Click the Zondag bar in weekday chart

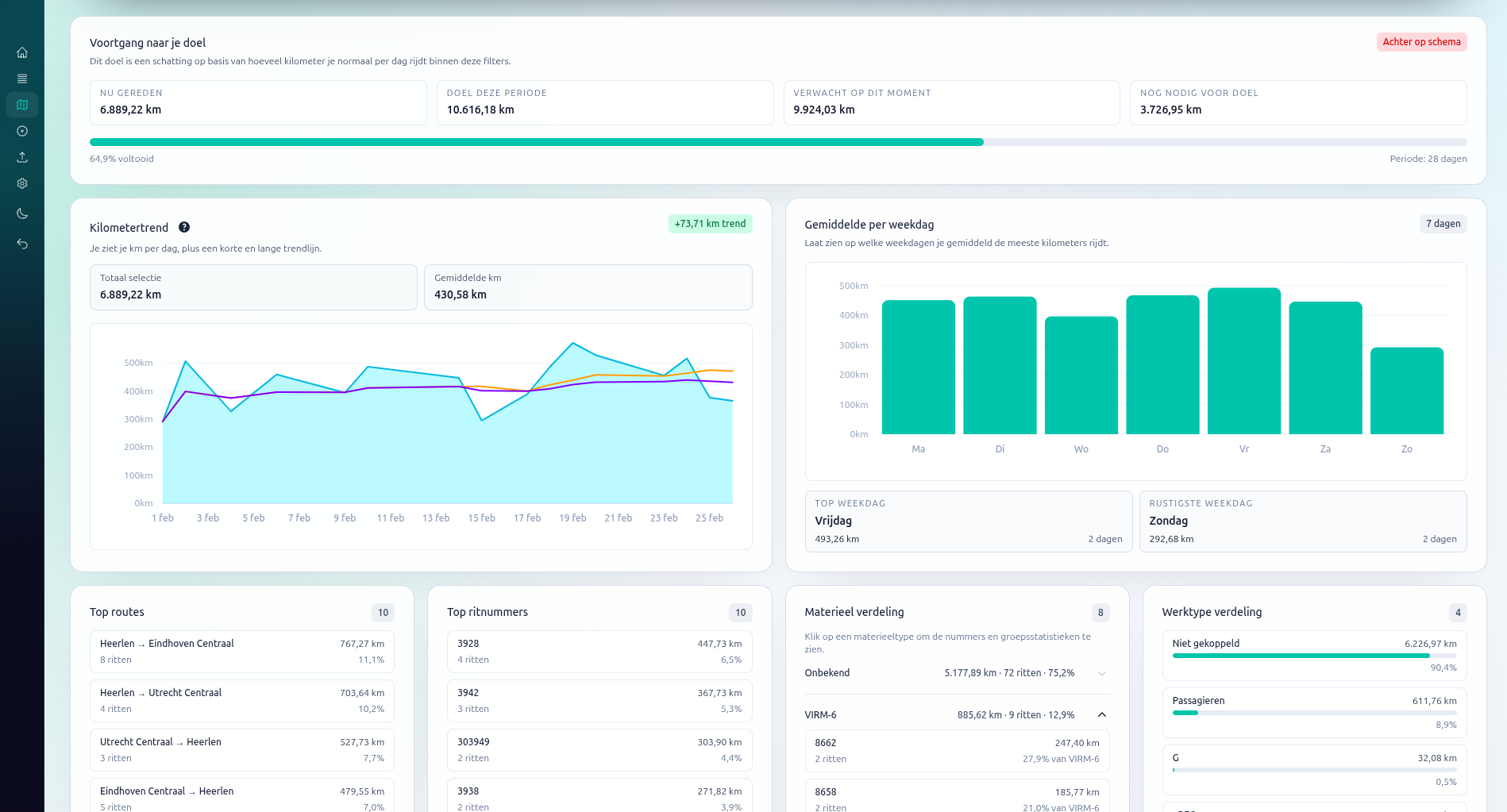[1406, 391]
